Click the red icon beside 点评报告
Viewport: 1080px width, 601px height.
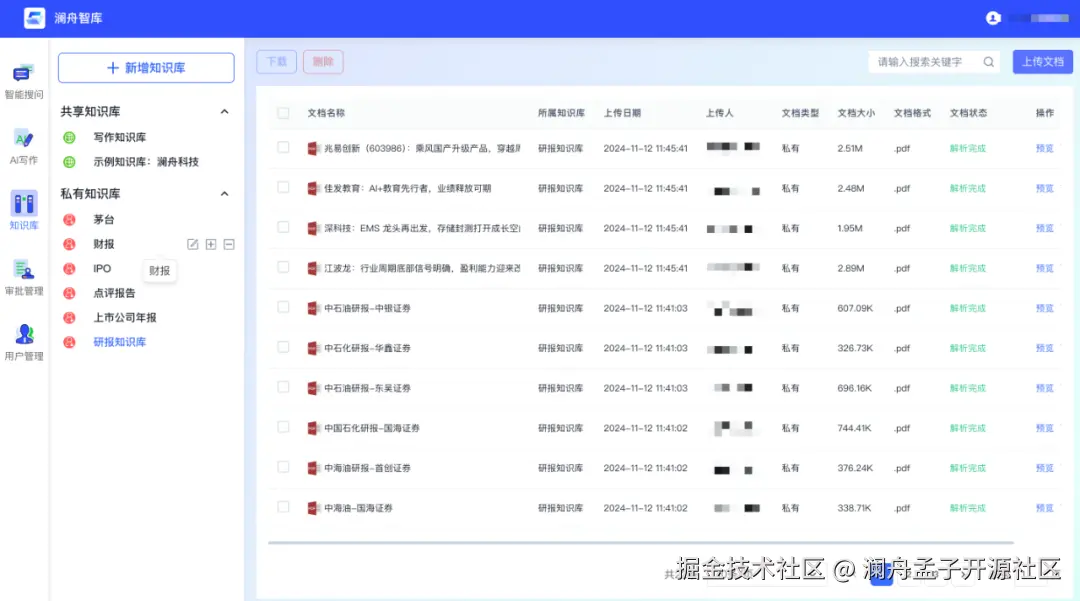coord(69,293)
